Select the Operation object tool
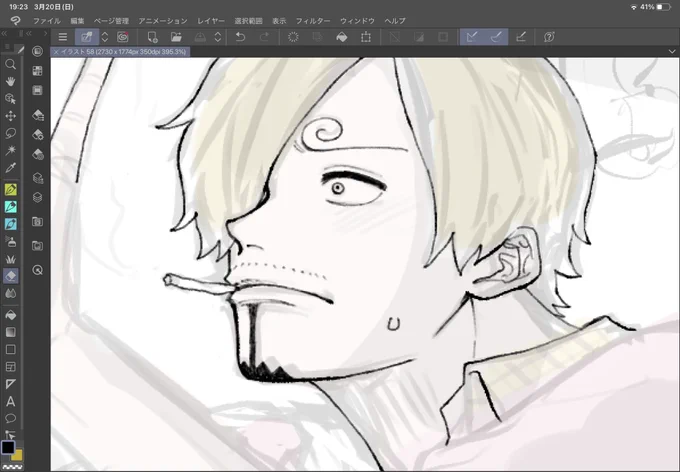 [10, 99]
